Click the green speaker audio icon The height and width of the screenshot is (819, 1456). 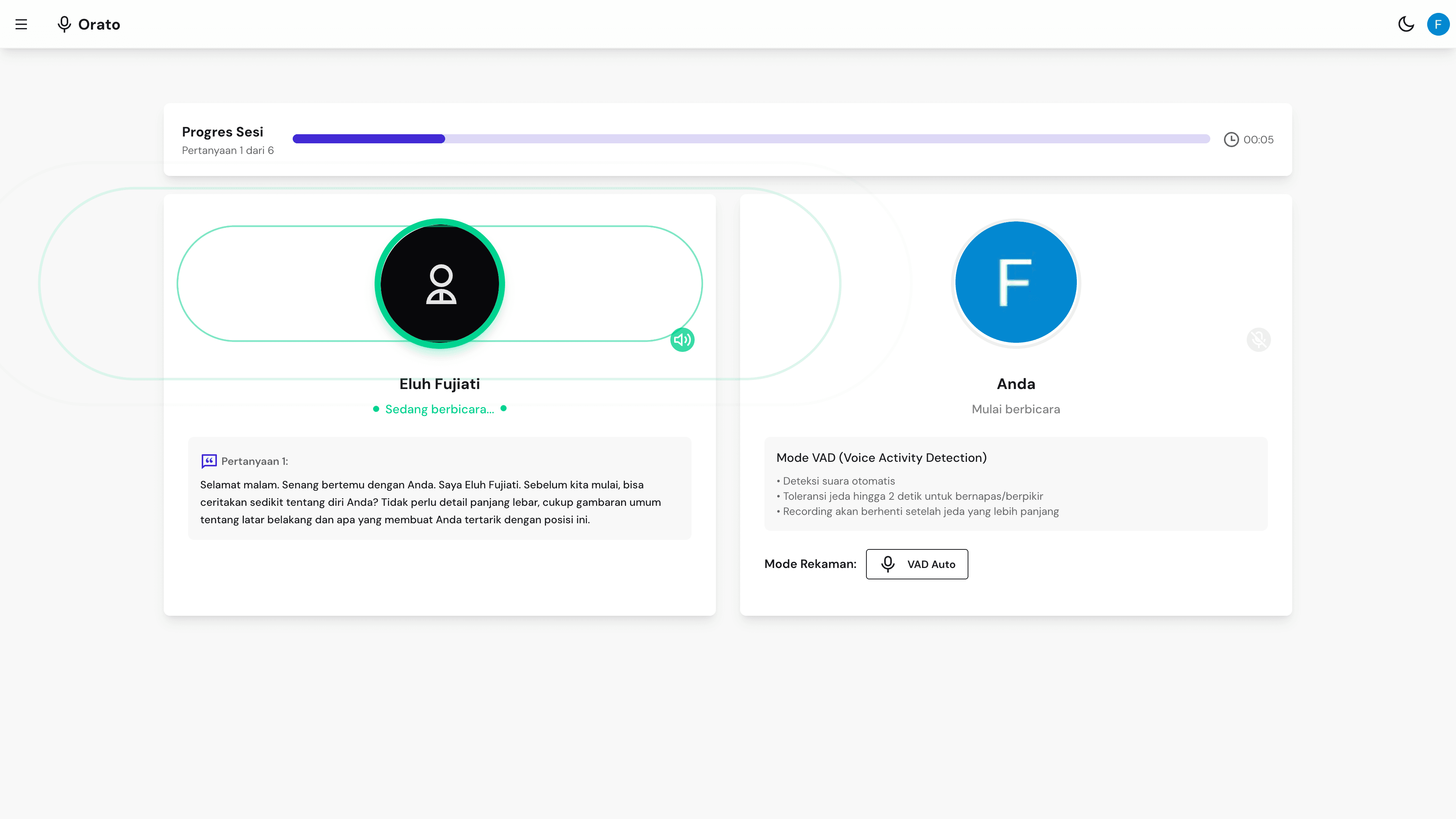click(x=682, y=340)
